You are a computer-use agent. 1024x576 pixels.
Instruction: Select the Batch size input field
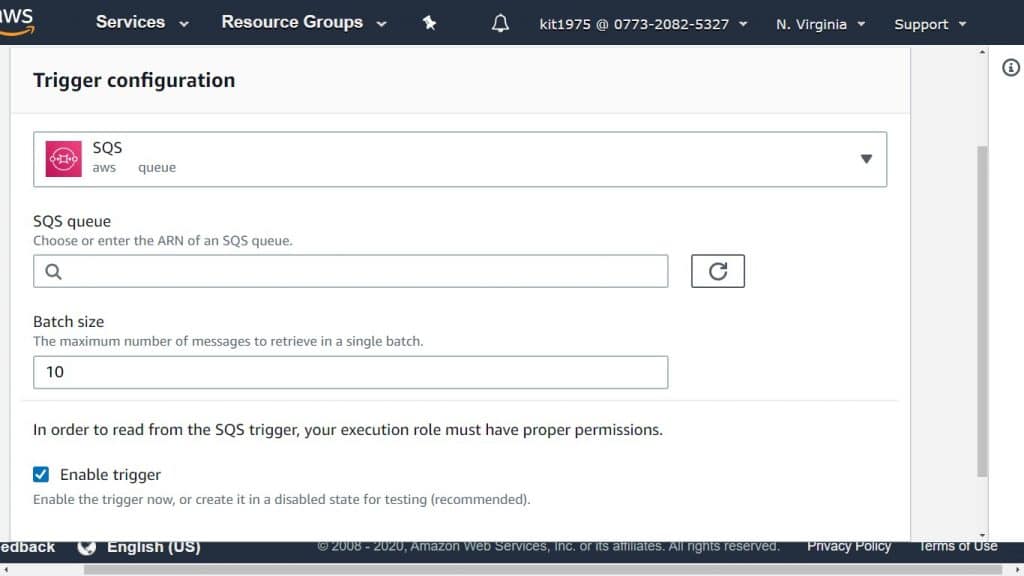[350, 371]
